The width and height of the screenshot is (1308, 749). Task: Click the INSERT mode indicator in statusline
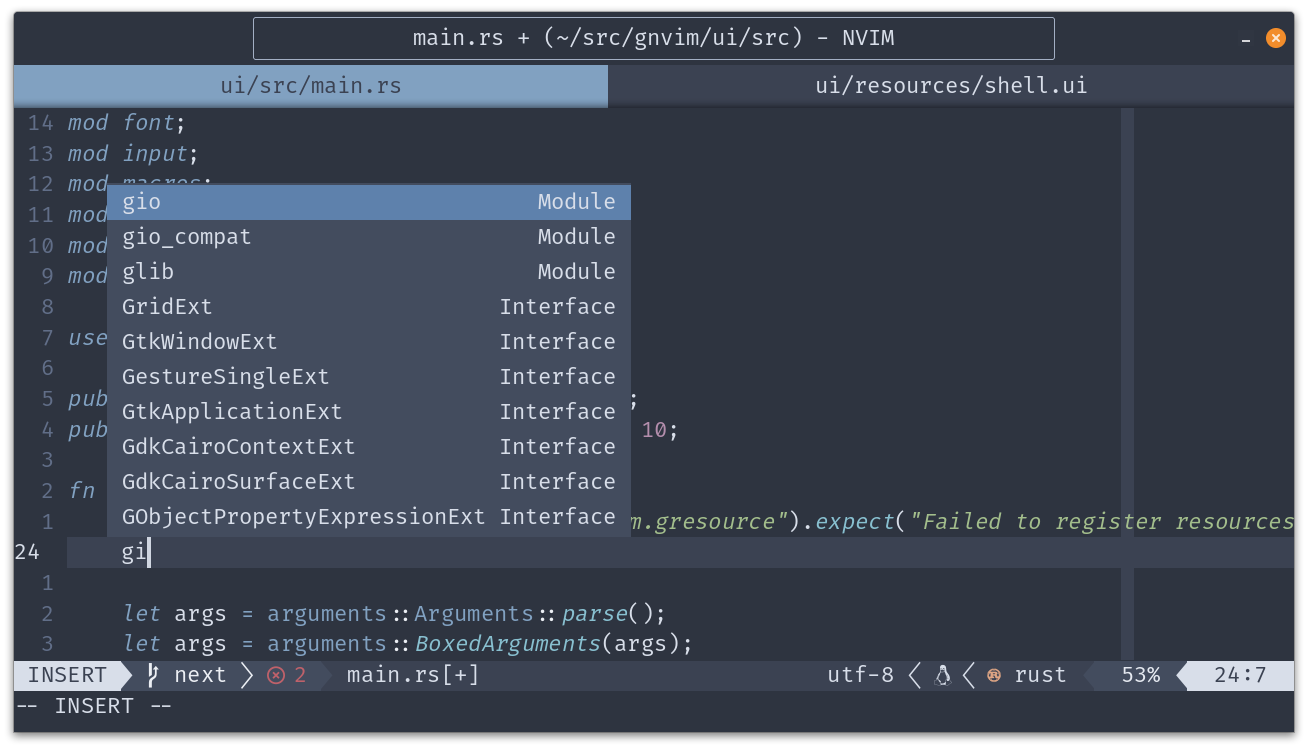67,675
